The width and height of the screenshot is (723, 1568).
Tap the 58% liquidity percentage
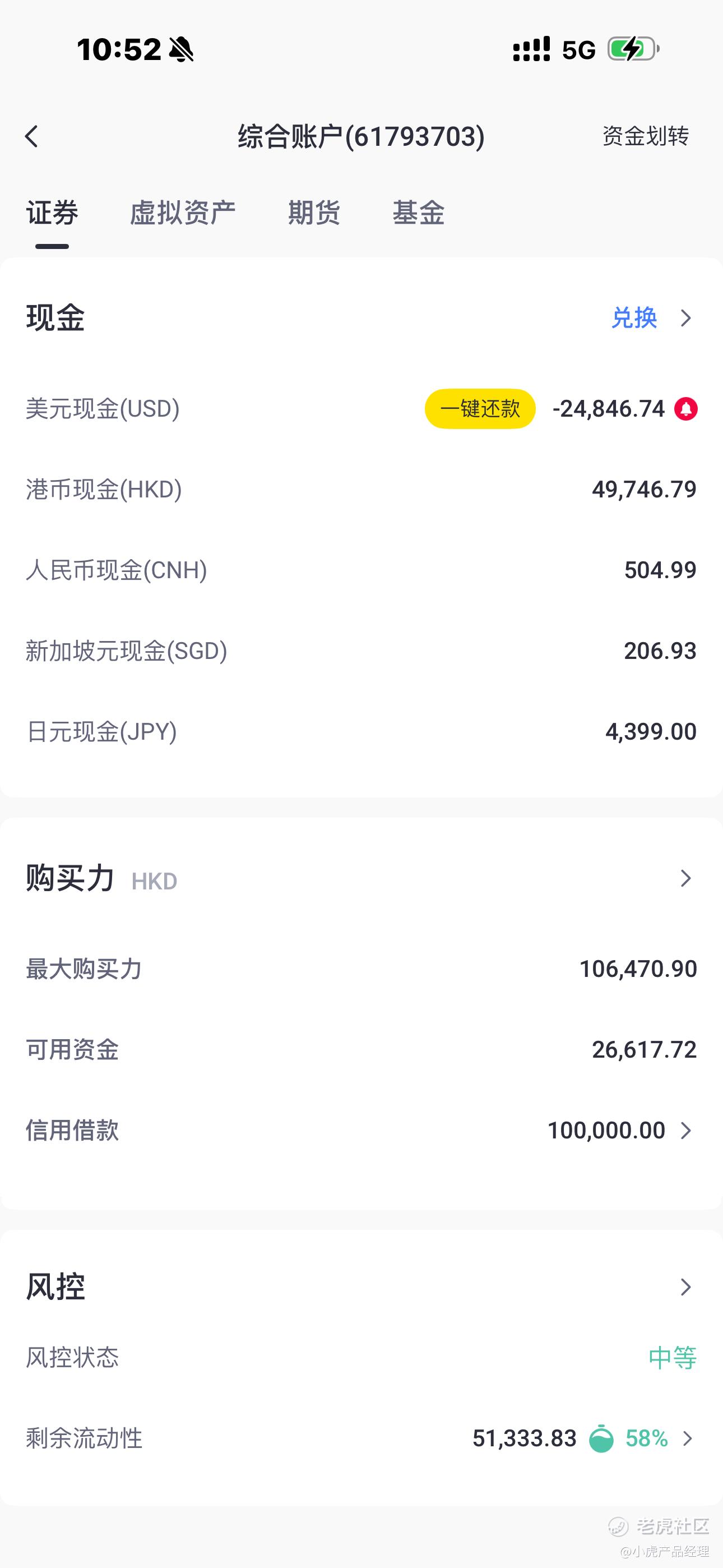coord(646,1439)
